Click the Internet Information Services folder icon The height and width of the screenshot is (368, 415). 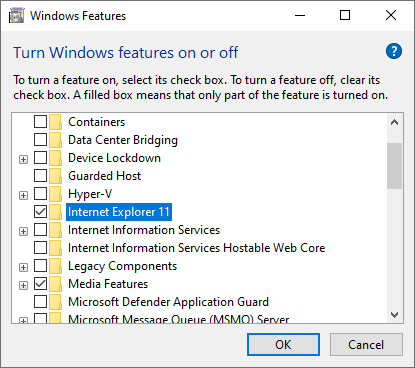(55, 230)
